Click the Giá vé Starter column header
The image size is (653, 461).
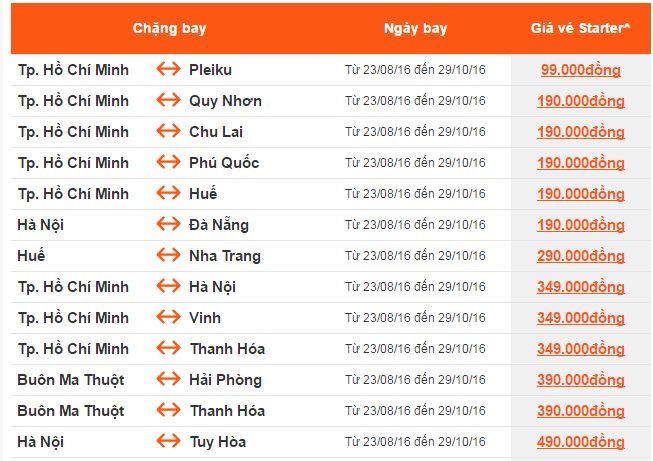[x=580, y=28]
